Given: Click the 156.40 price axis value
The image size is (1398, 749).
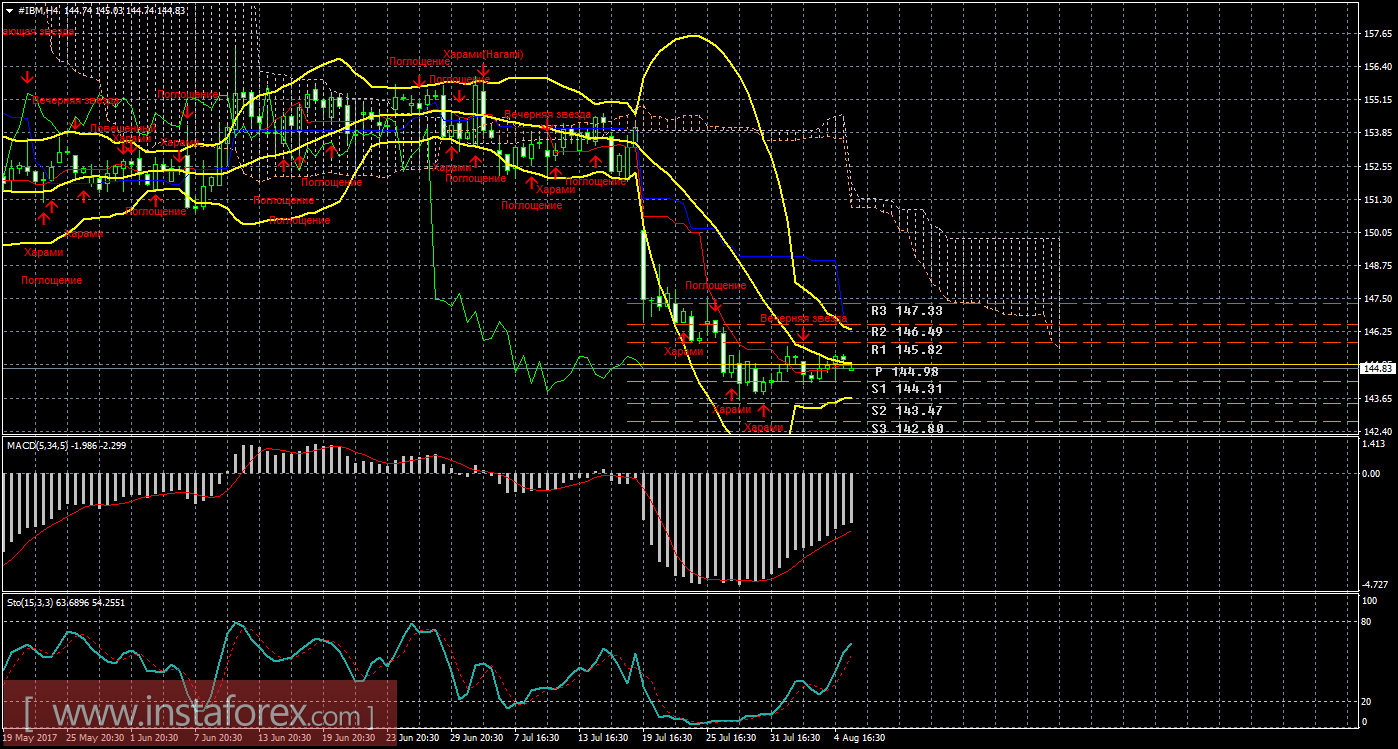Looking at the screenshot, I should pos(1377,67).
